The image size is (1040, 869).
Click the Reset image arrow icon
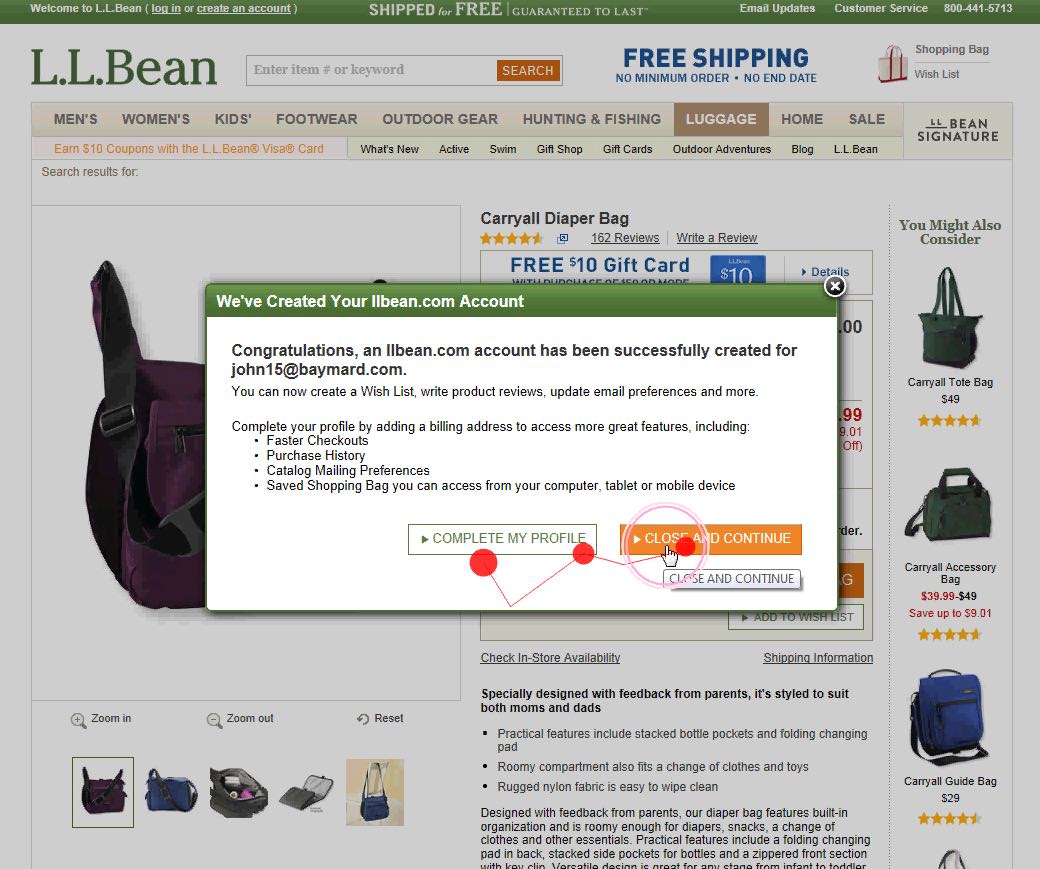pos(363,718)
